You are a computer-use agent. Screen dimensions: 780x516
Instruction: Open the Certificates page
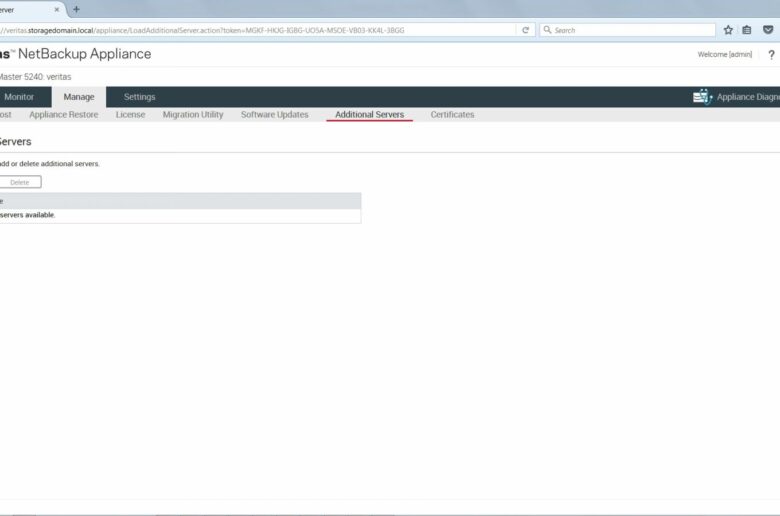(452, 114)
